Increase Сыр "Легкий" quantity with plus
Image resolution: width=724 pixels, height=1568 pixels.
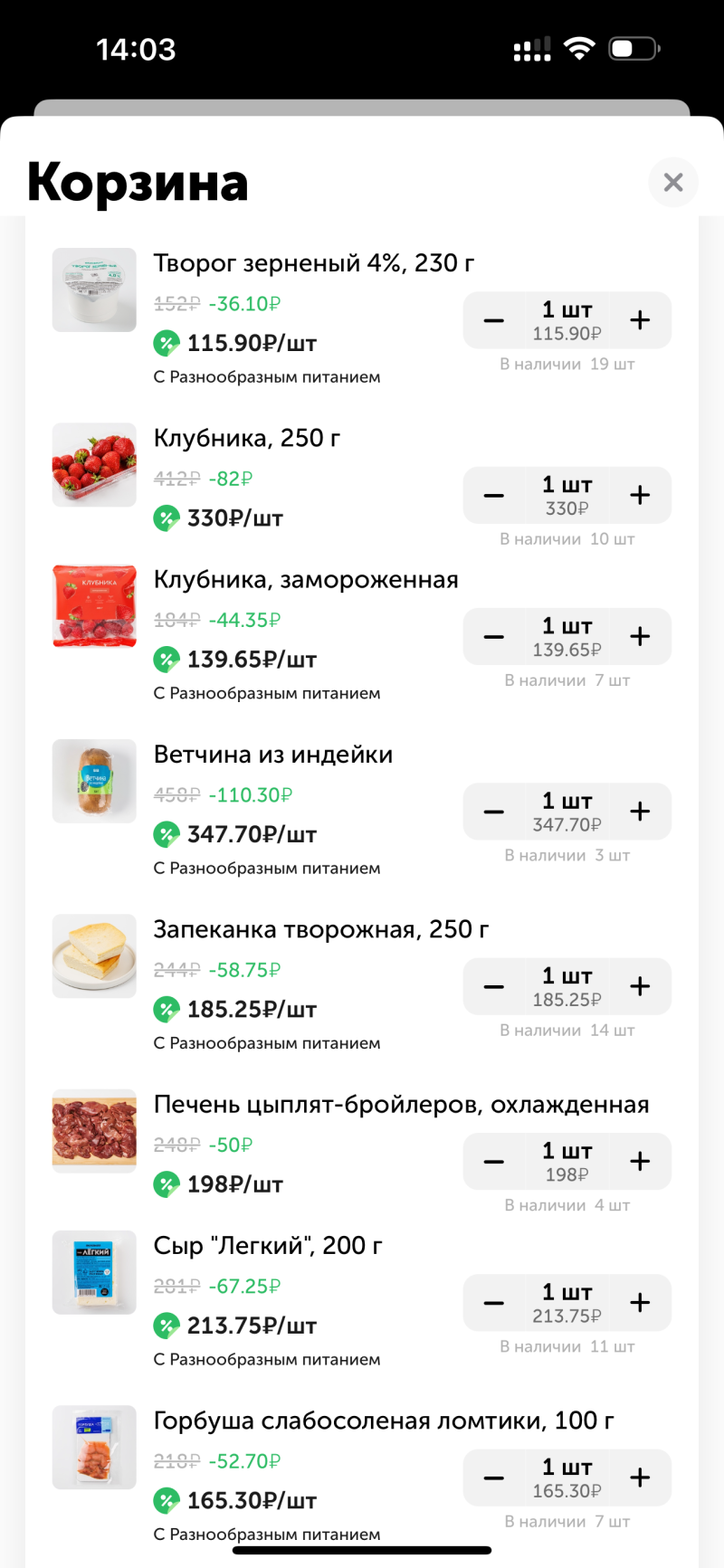coord(640,1302)
